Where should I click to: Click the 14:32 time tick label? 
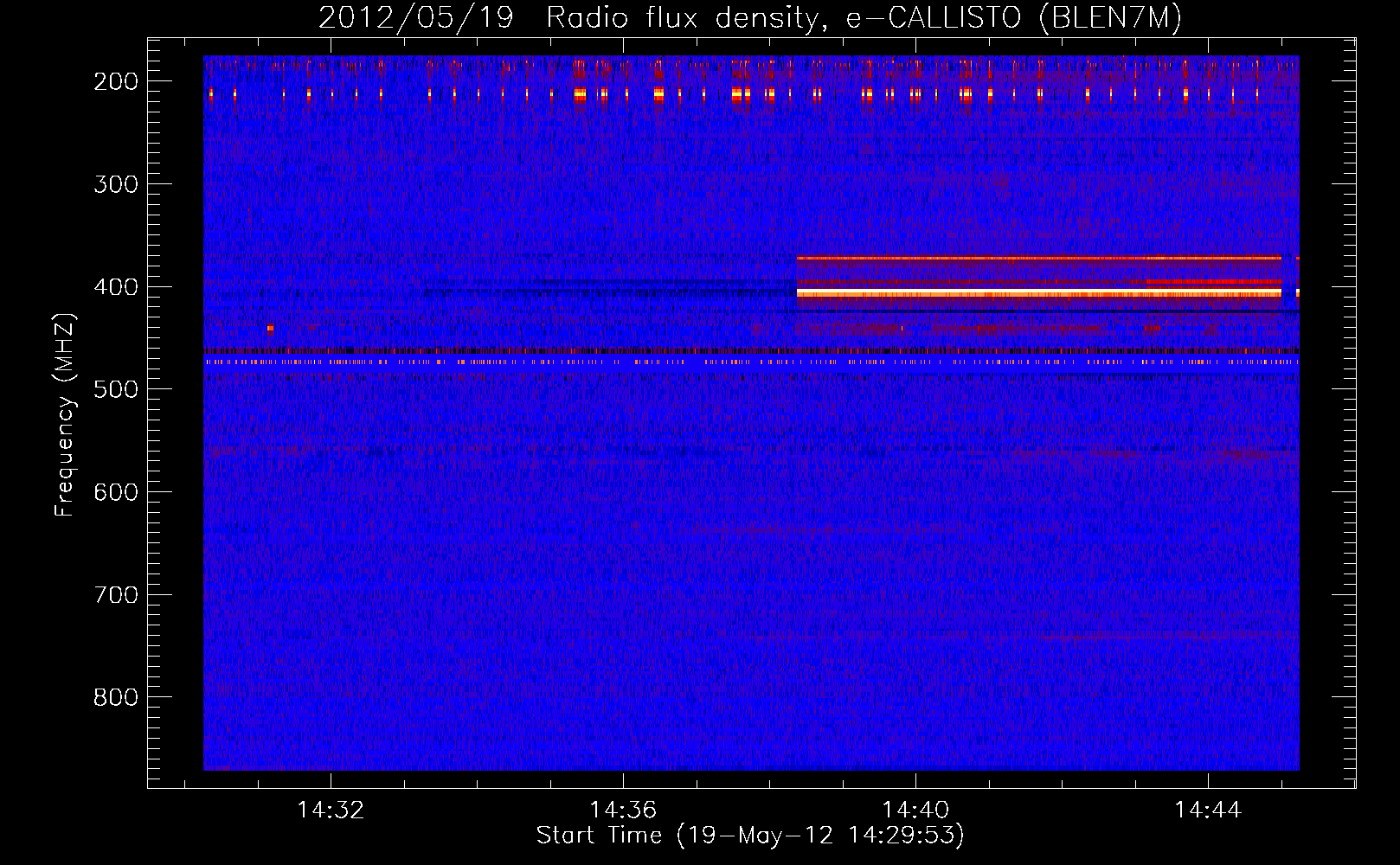pos(331,811)
